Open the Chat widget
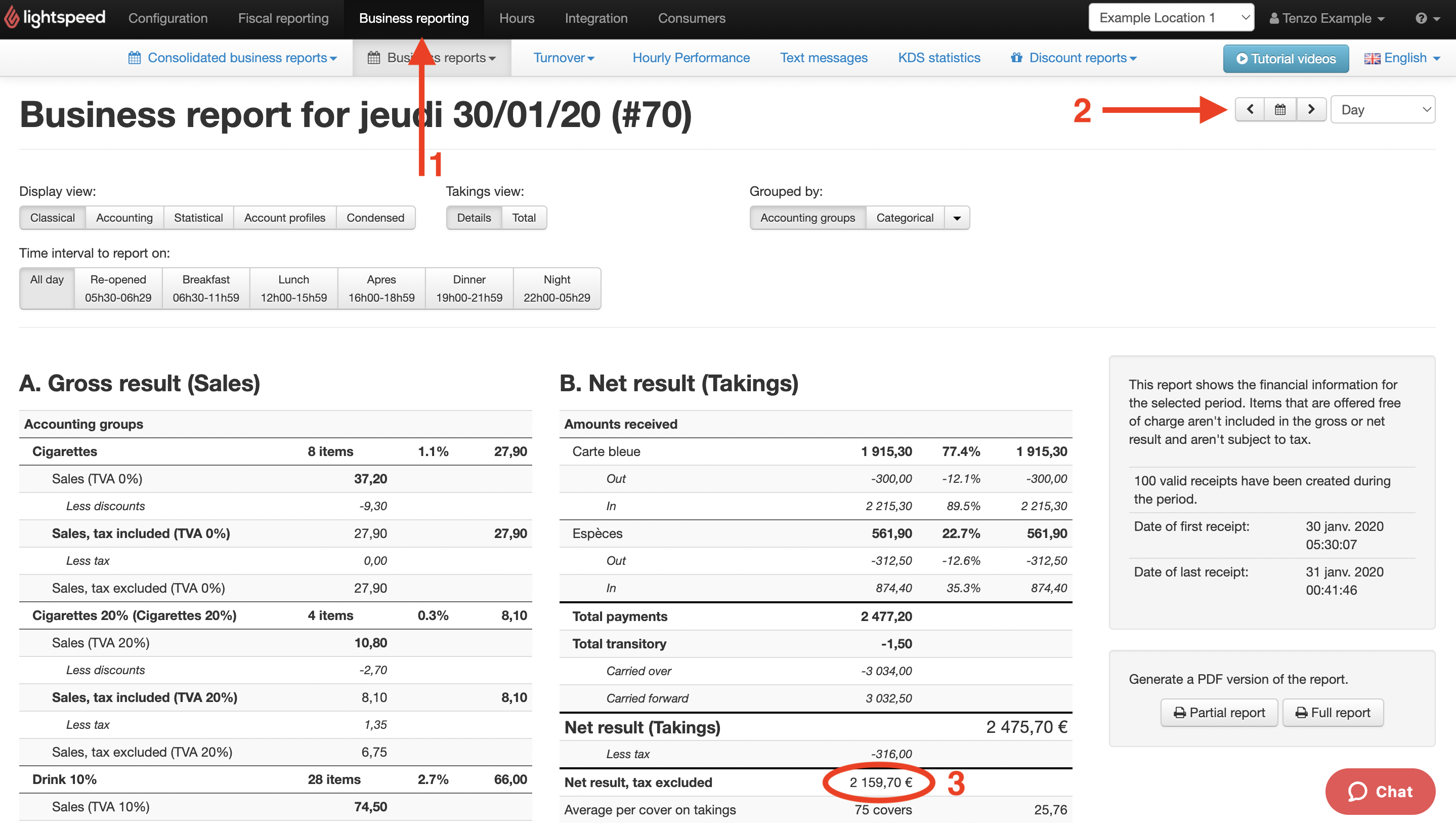1456x826 pixels. pyautogui.click(x=1381, y=792)
